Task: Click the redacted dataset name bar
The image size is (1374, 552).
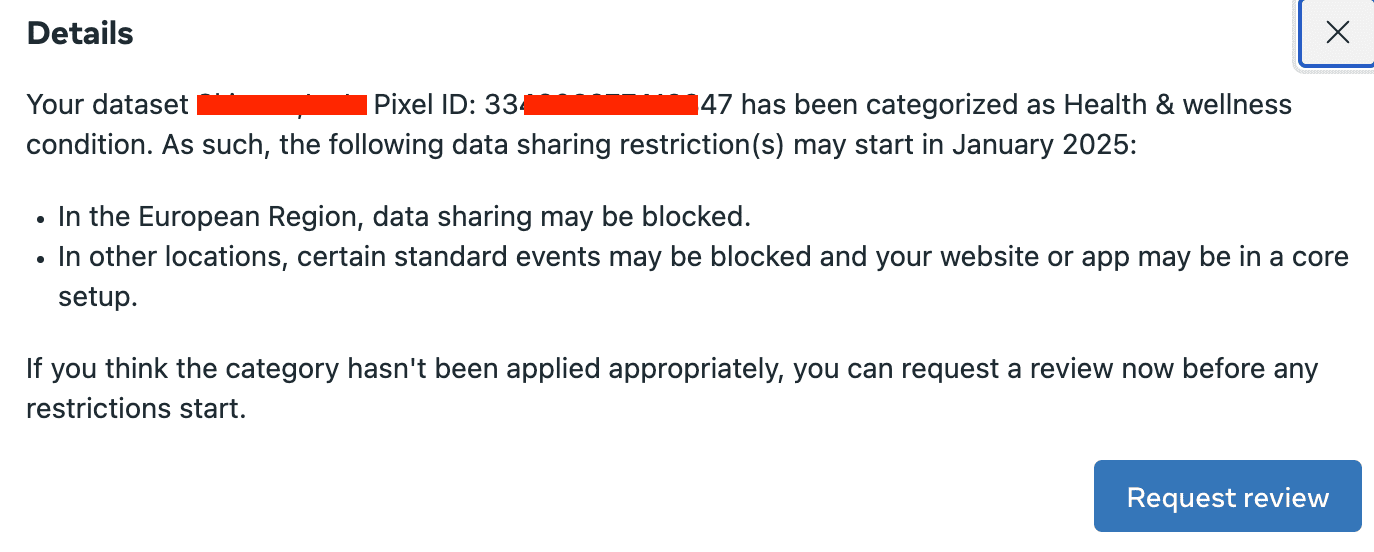Action: point(282,102)
